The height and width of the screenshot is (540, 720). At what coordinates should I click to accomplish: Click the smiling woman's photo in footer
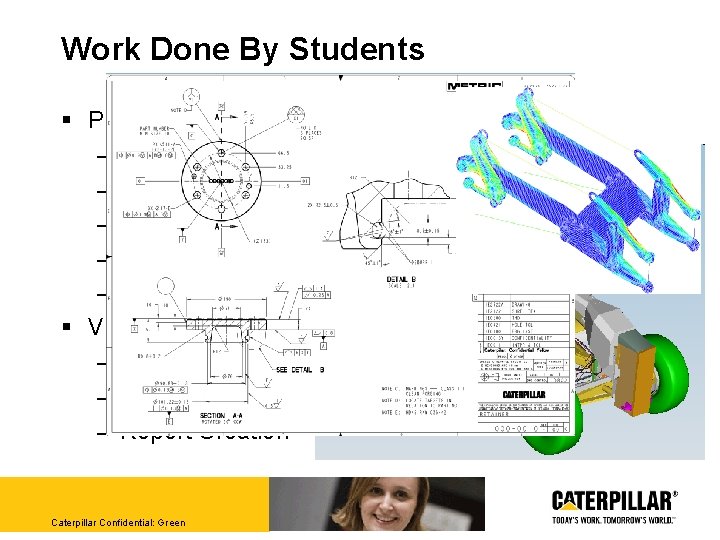click(x=377, y=504)
